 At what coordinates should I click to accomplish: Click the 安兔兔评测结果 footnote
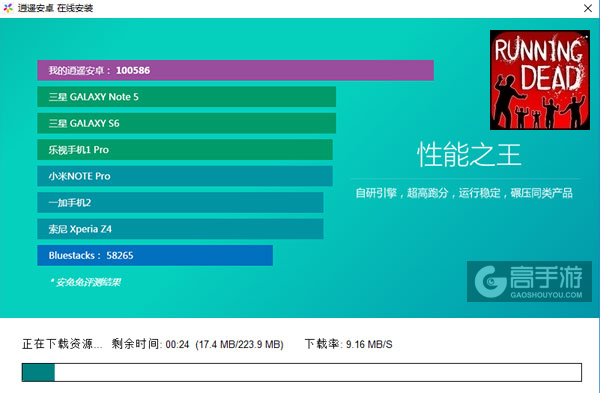[85, 282]
